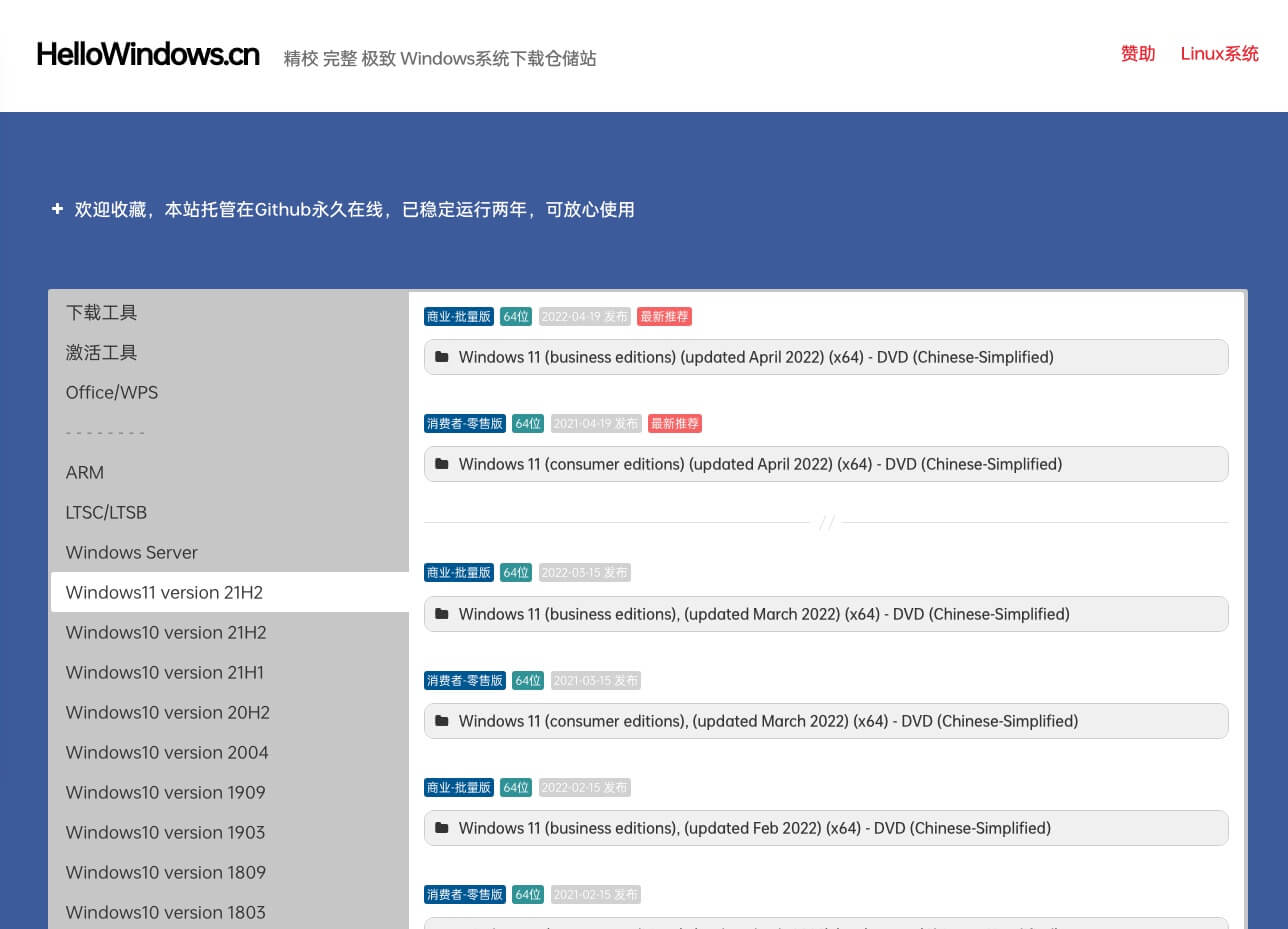Select Windows10 version 1809 in sidebar
Viewport: 1288px width, 929px height.
tap(230, 872)
